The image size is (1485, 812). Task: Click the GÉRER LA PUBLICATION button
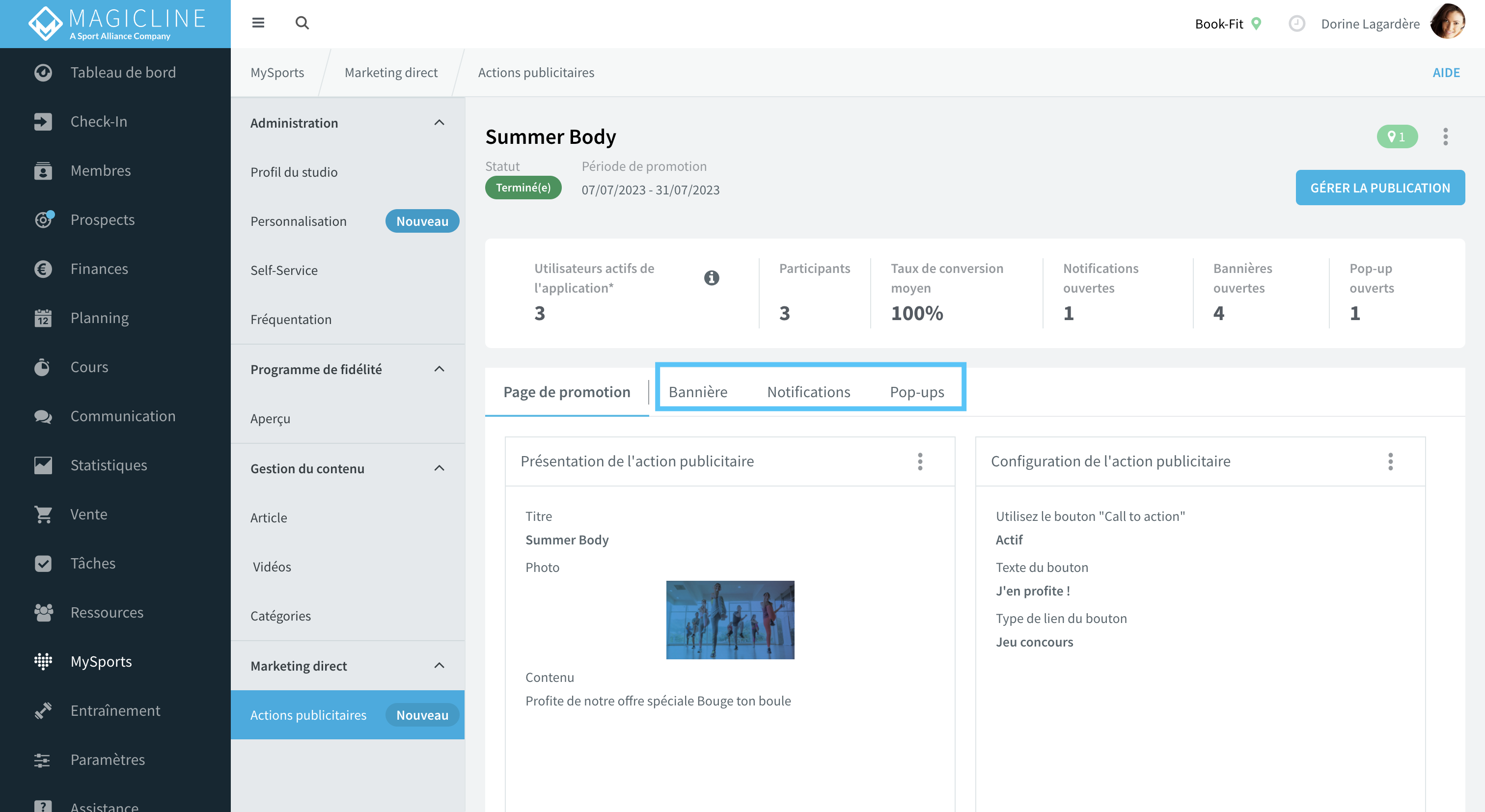click(x=1380, y=188)
